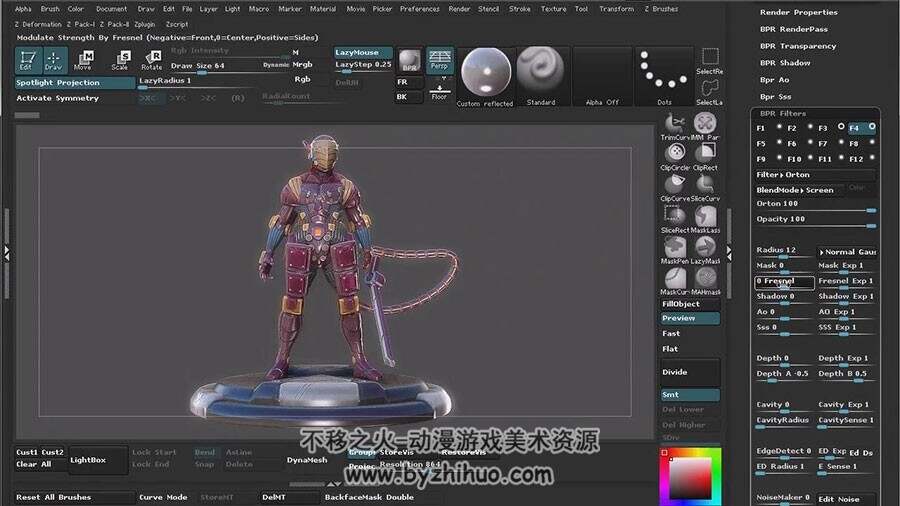Toggle the Floor grid icon

tap(439, 92)
